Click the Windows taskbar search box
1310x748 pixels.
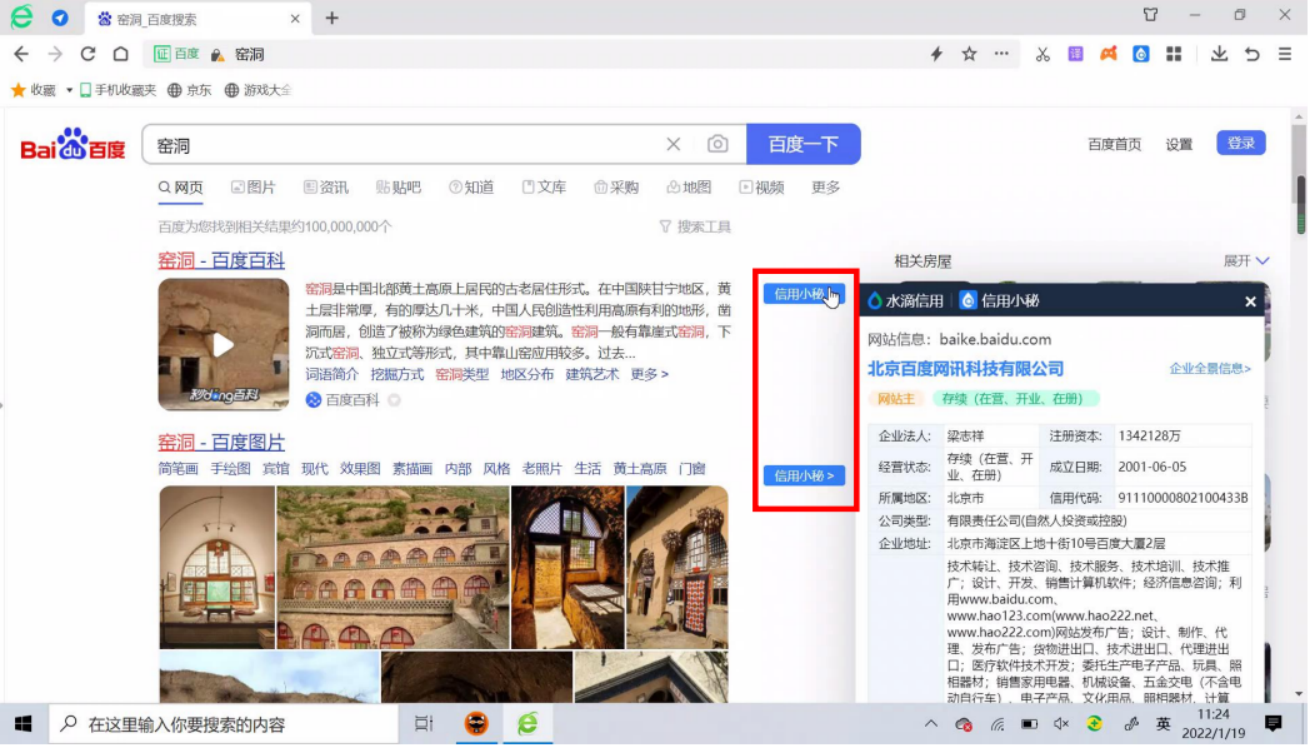(x=223, y=724)
